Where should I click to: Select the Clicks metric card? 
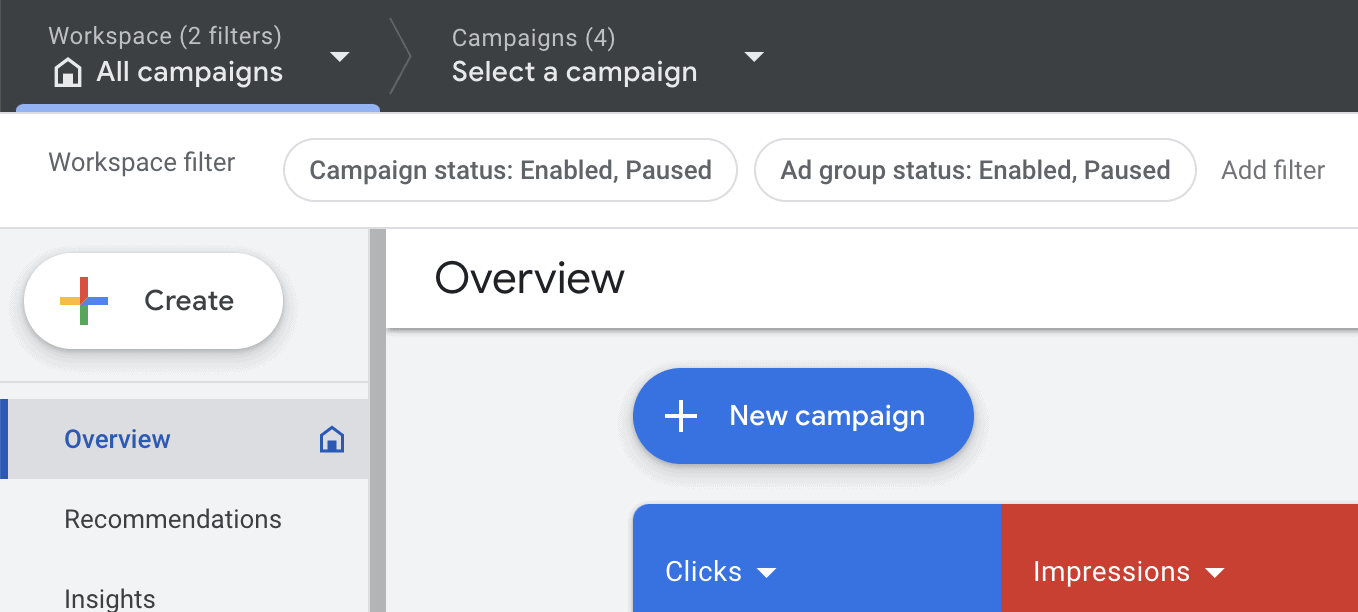click(817, 560)
